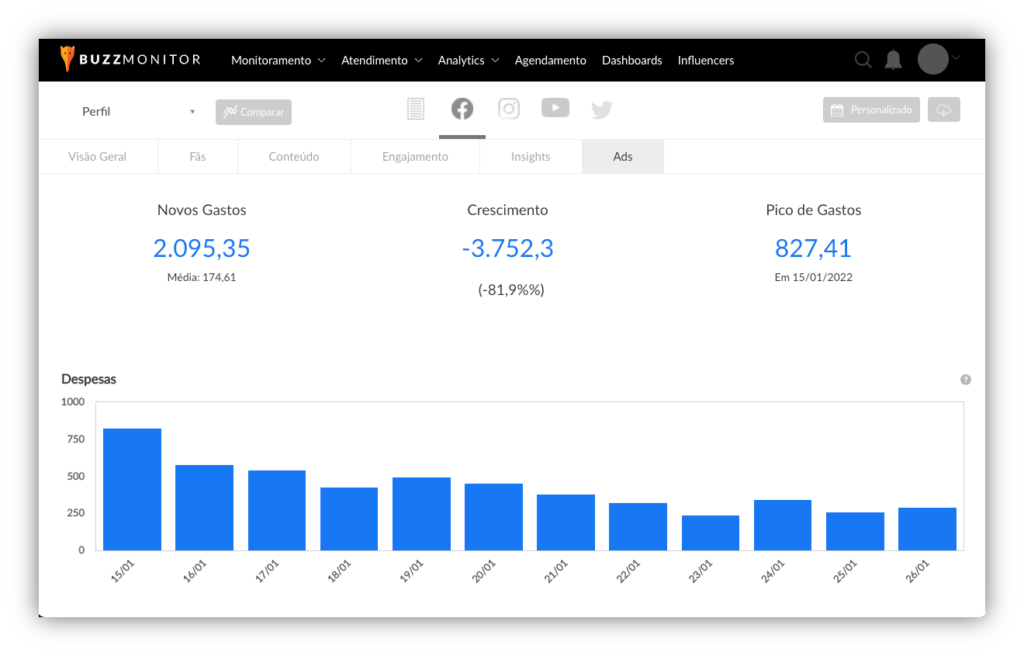Screen dimensions: 1024x656
Task: Open the notifications bell
Action: 893,60
